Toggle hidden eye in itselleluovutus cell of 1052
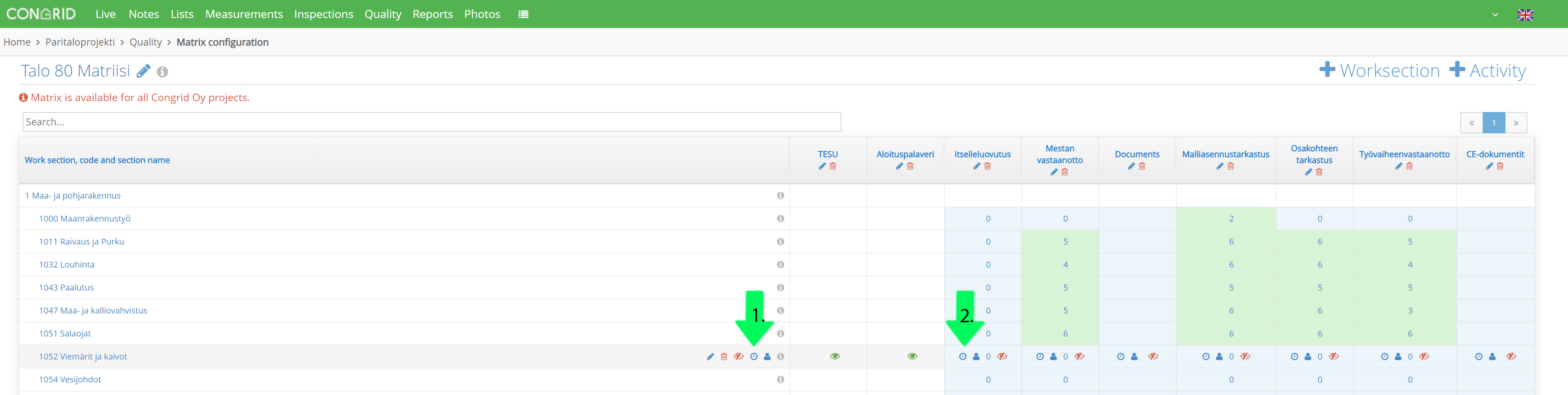1568x395 pixels. [x=1002, y=357]
